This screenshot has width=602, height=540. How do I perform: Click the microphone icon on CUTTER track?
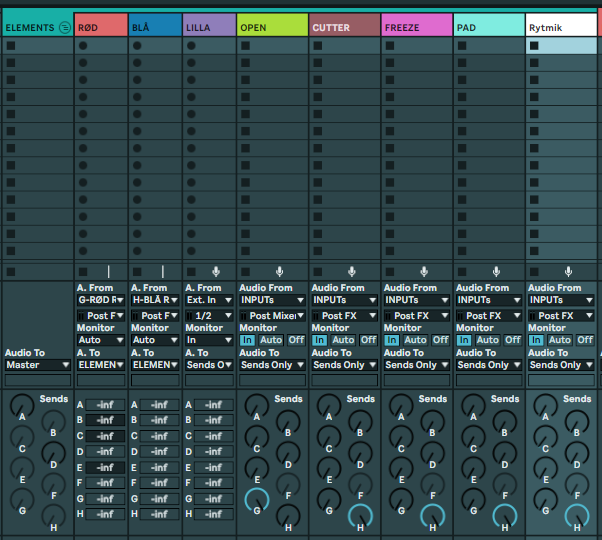tap(351, 271)
